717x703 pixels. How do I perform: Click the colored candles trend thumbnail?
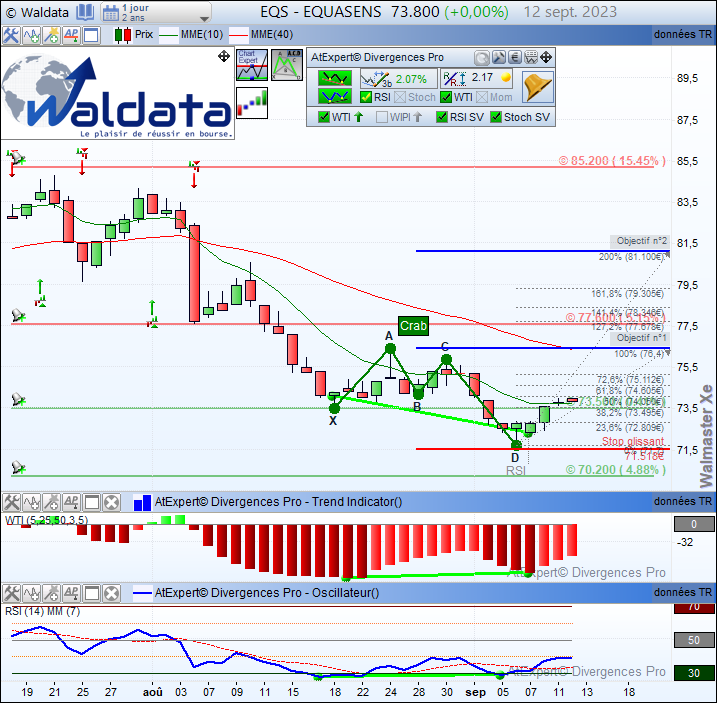click(252, 103)
